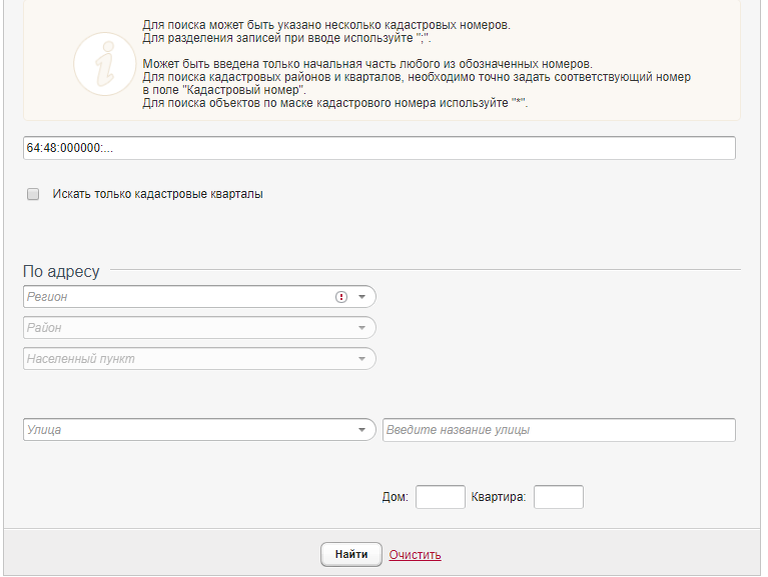Click the information 'i' icon
768x577 pixels.
tap(104, 64)
